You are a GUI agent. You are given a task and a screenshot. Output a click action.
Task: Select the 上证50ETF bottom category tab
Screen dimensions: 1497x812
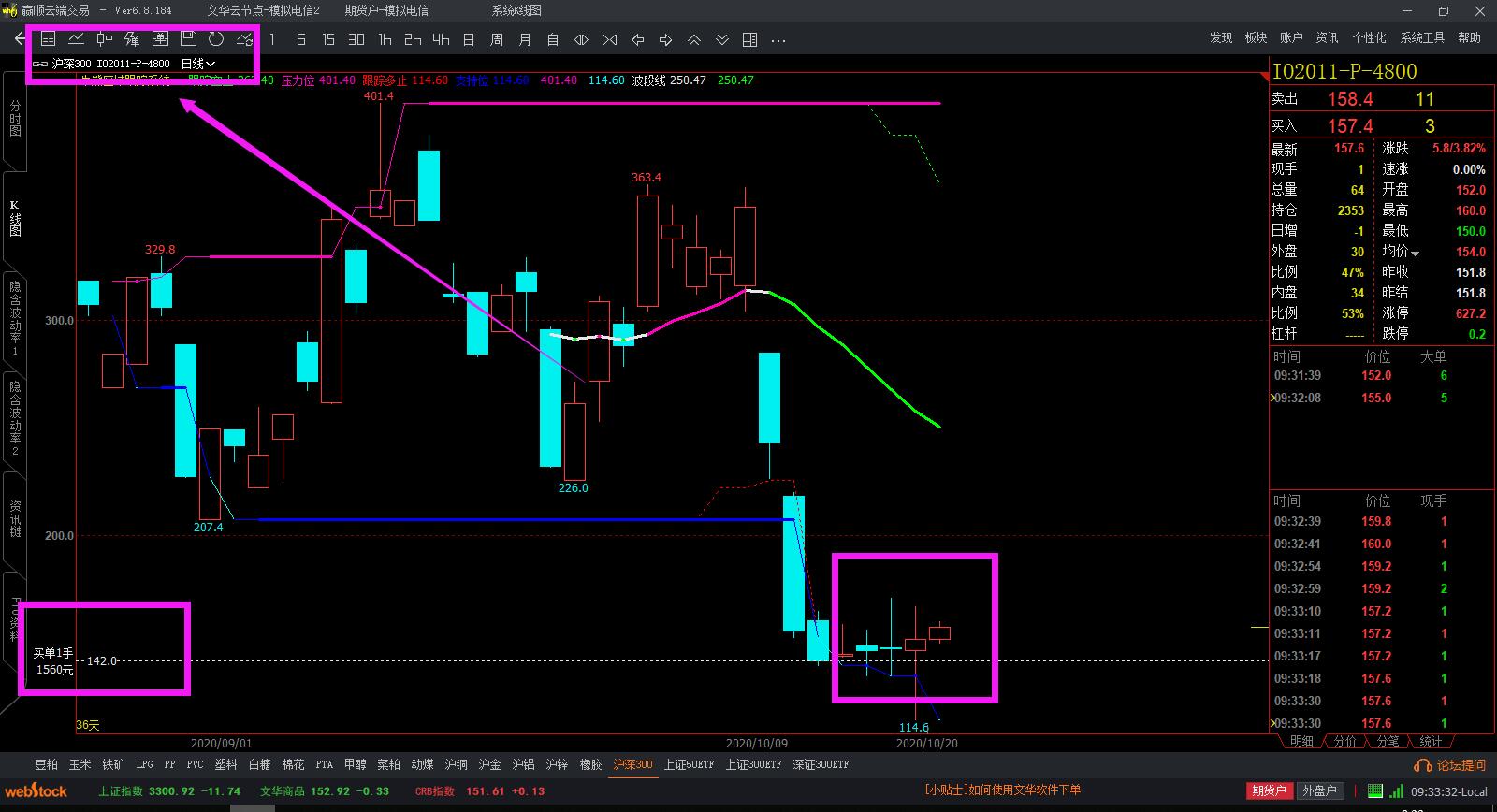point(689,764)
